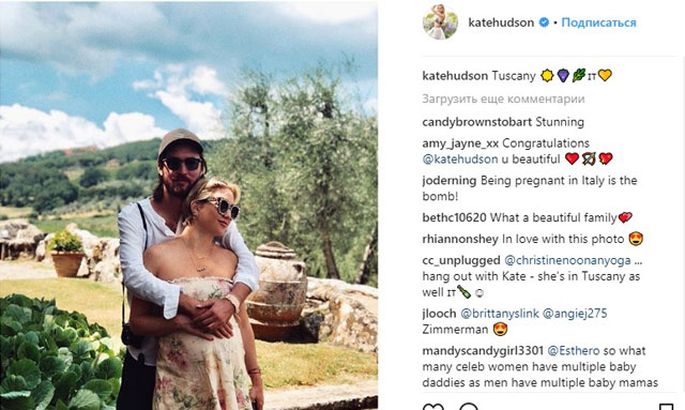Click the @katehudson mention in comment
This screenshot has width=685, height=410.
point(460,159)
